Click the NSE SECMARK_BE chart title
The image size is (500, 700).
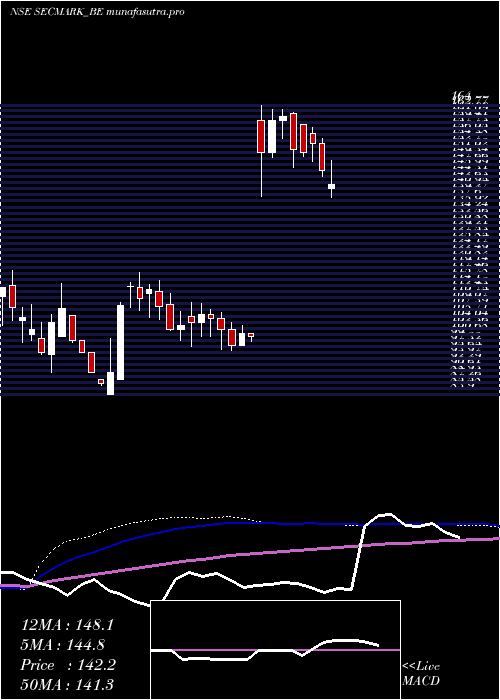pos(97,12)
